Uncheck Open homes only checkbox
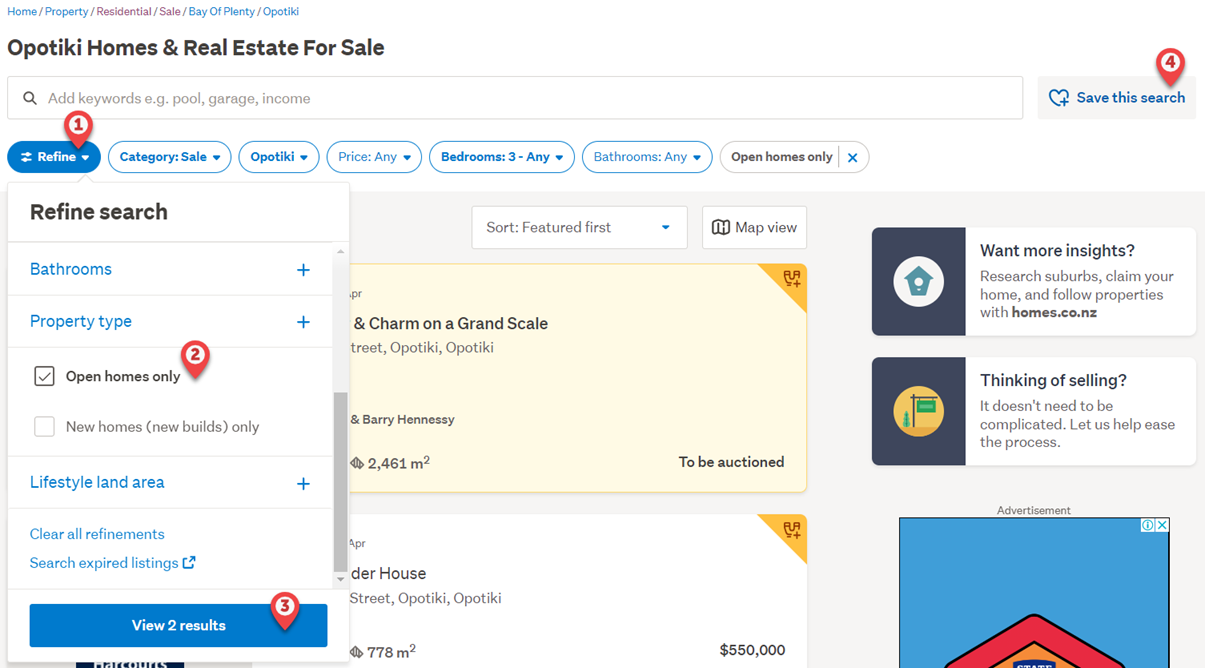The height and width of the screenshot is (668, 1205). pos(44,376)
